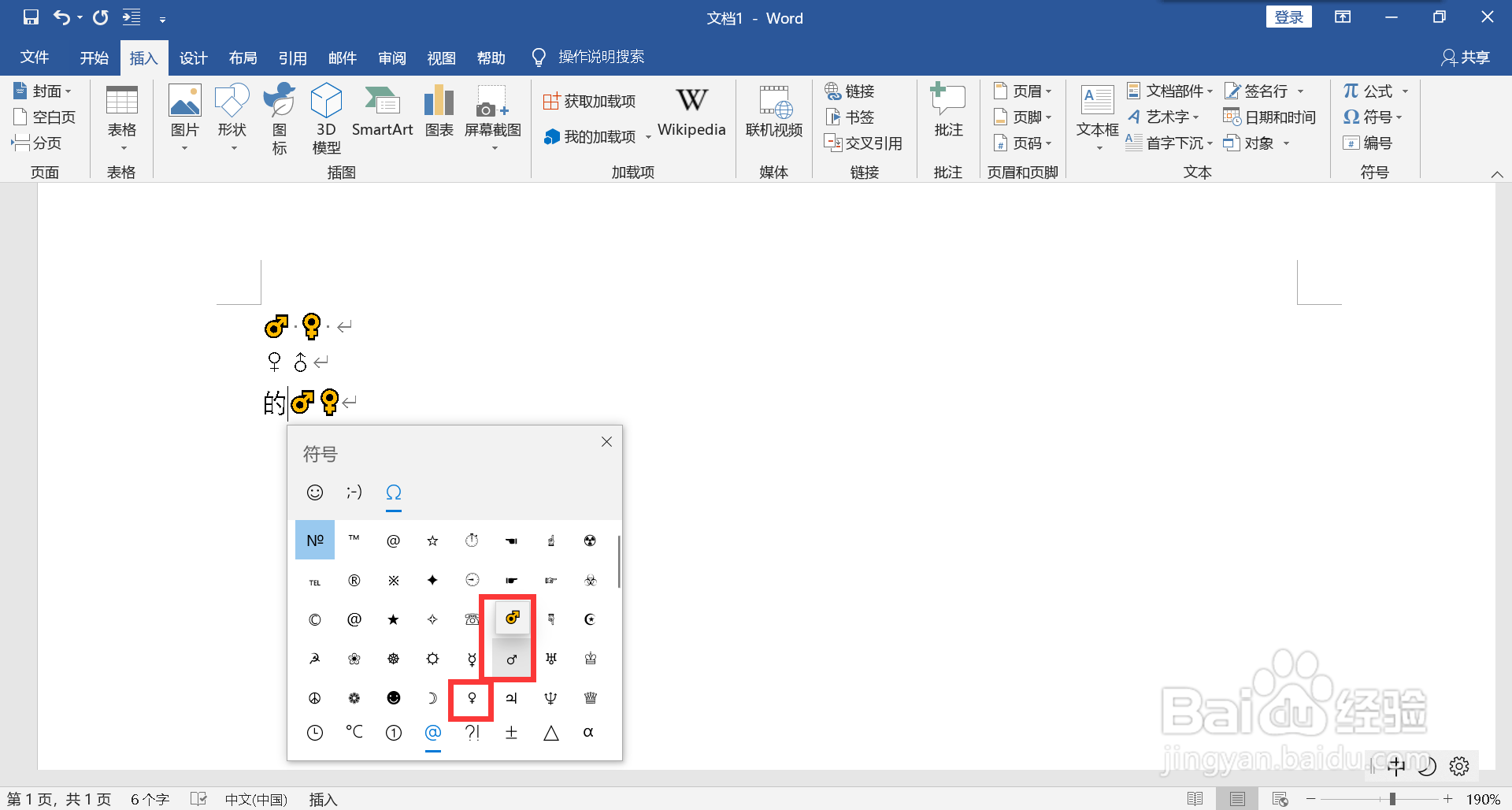
Task: Insert a 图表 chart
Action: point(439,110)
